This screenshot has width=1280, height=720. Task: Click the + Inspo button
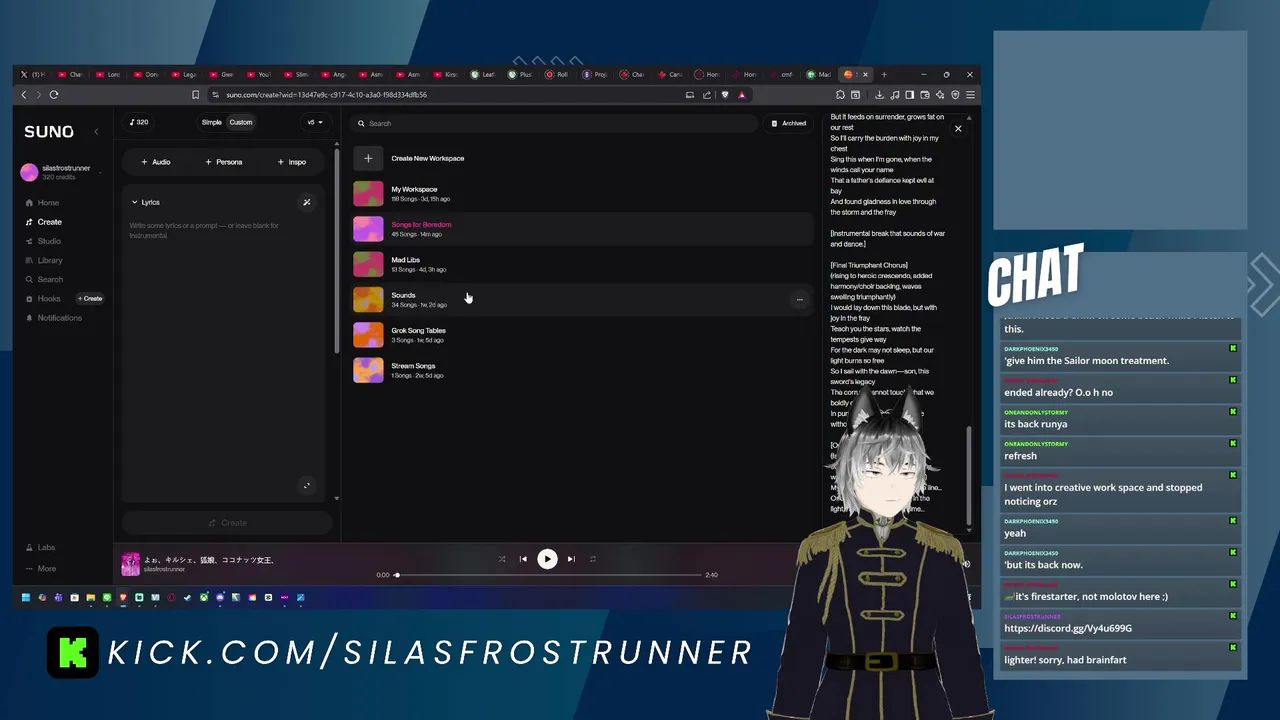tap(292, 162)
